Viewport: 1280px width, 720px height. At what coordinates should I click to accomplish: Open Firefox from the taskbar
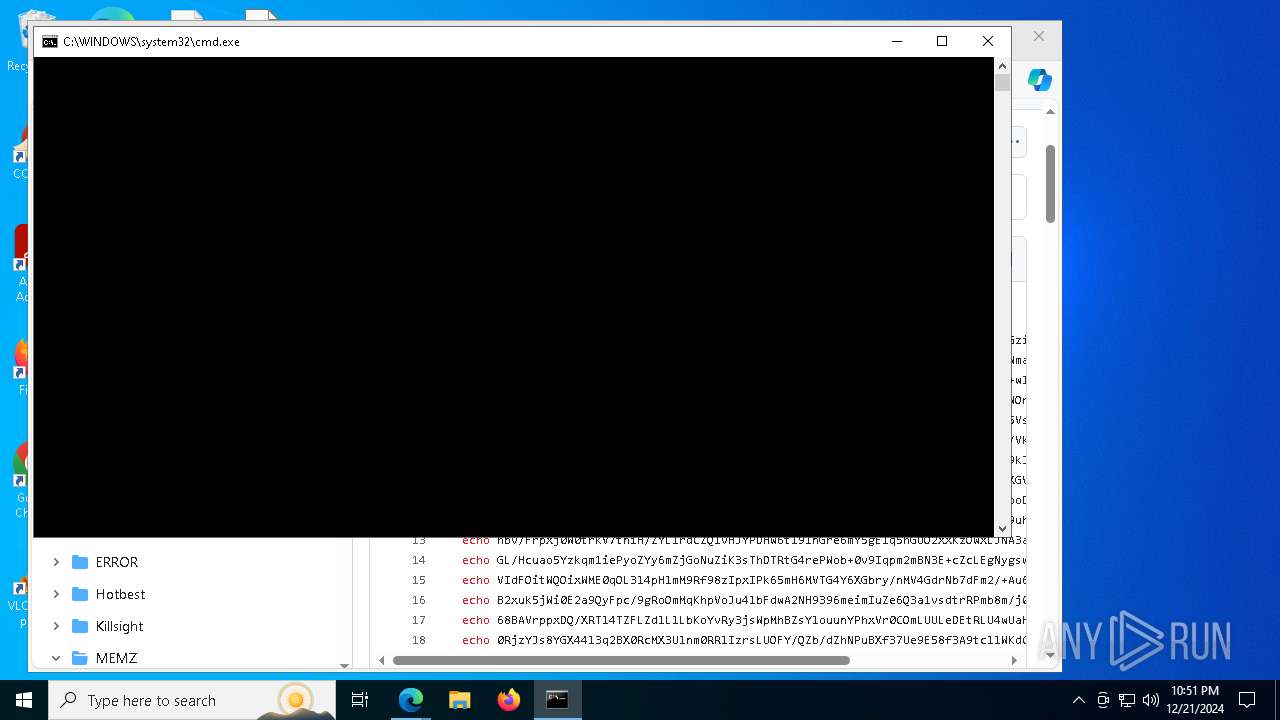point(509,700)
